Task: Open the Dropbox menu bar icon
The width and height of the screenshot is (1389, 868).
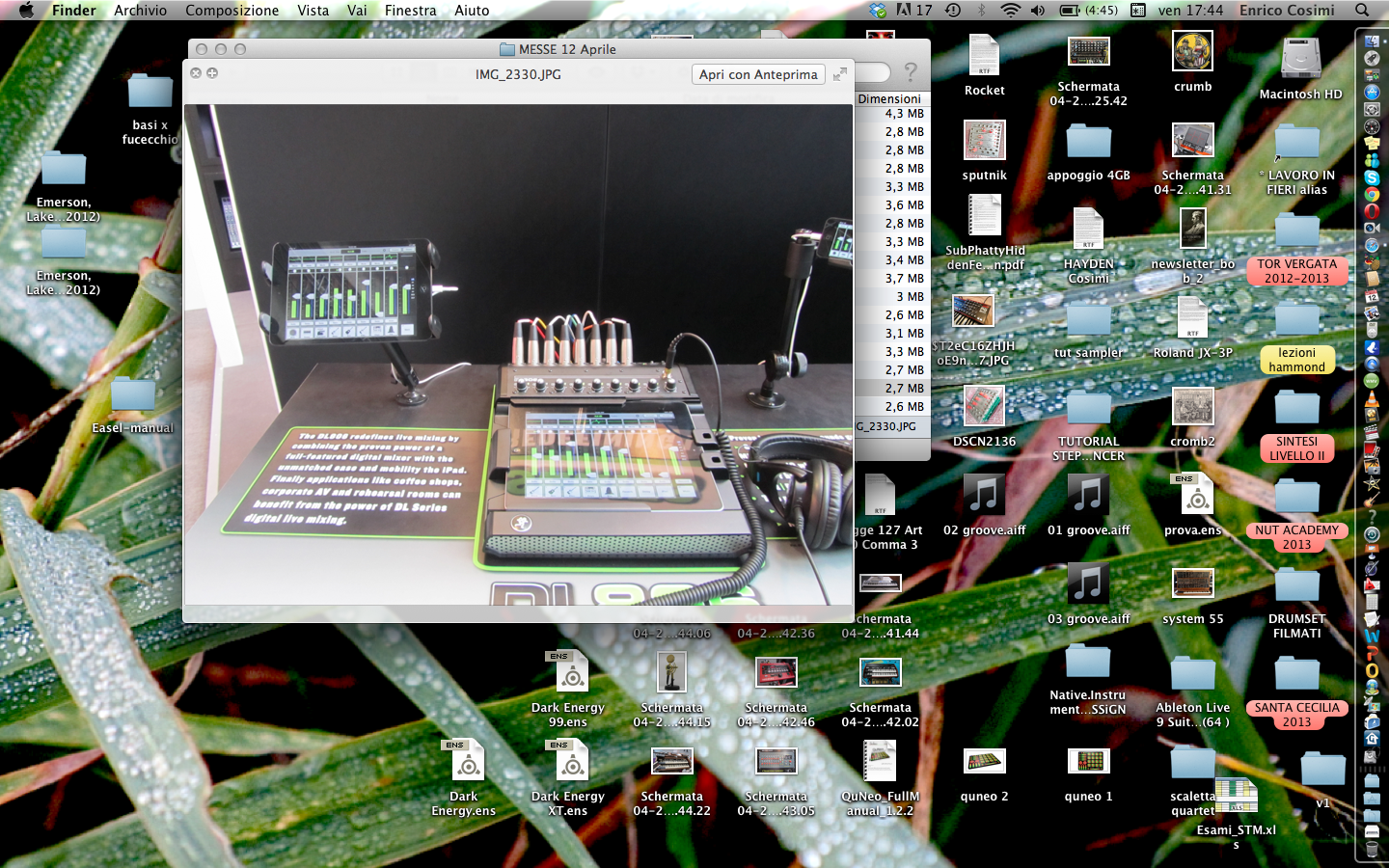Action: coord(877,10)
